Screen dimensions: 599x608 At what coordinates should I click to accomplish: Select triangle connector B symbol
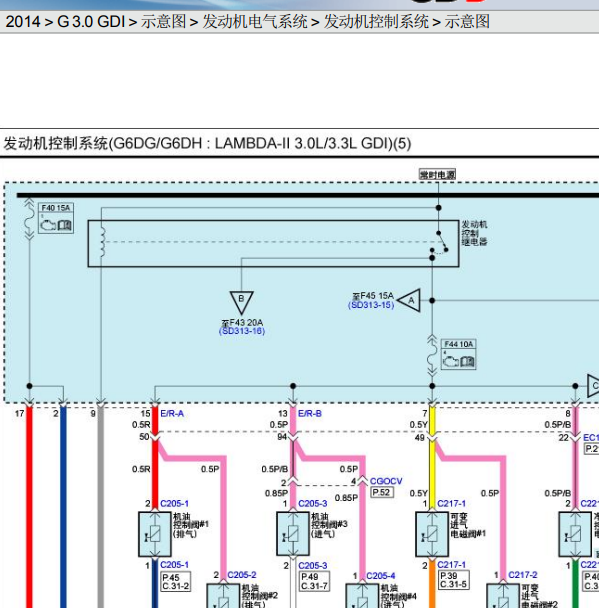coord(241,302)
